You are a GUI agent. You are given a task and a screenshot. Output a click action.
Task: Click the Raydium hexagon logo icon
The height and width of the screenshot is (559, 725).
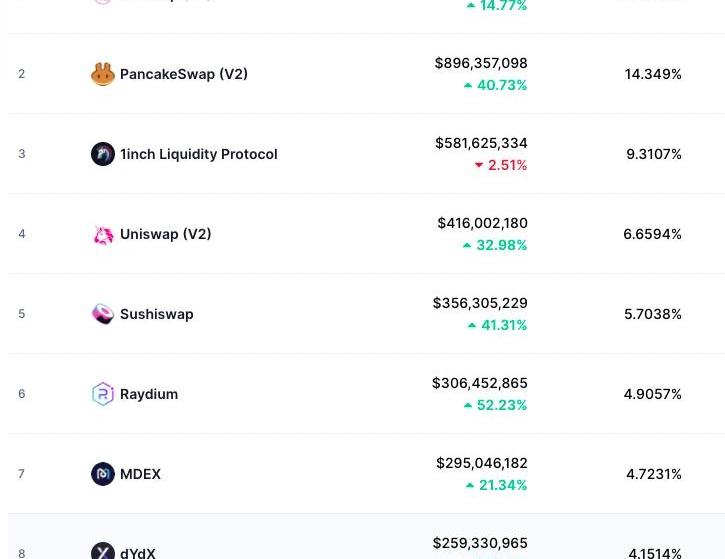pyautogui.click(x=103, y=394)
